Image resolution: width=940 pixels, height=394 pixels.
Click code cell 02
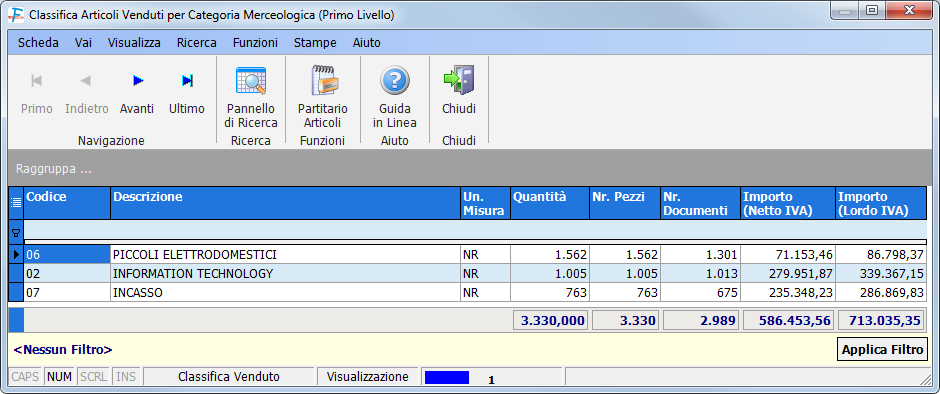point(67,273)
